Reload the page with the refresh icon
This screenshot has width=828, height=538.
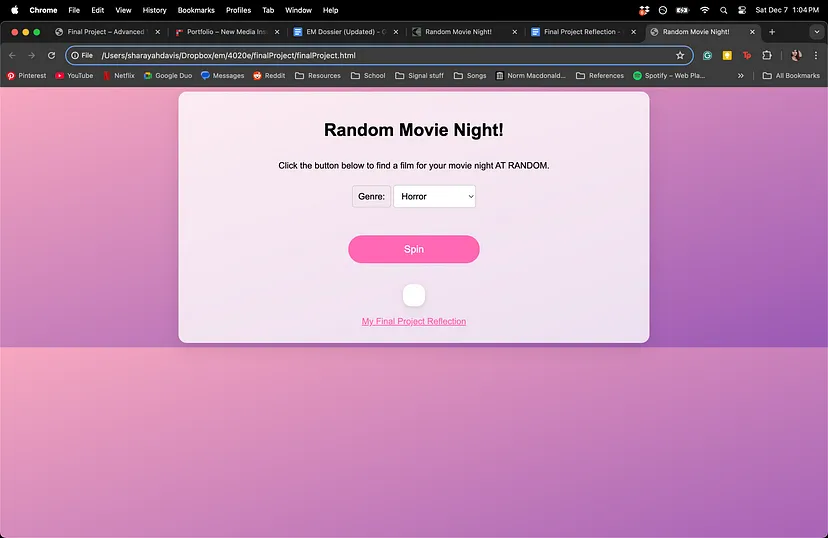point(51,56)
